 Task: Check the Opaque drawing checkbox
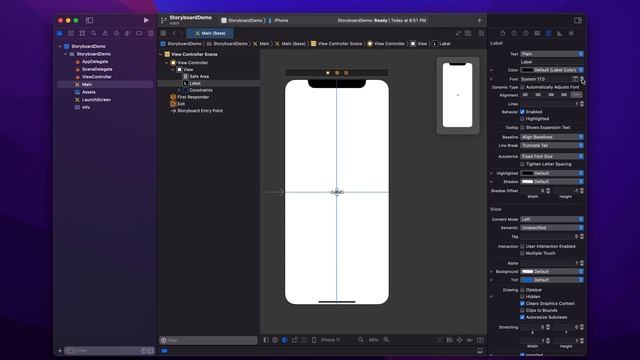[522, 290]
